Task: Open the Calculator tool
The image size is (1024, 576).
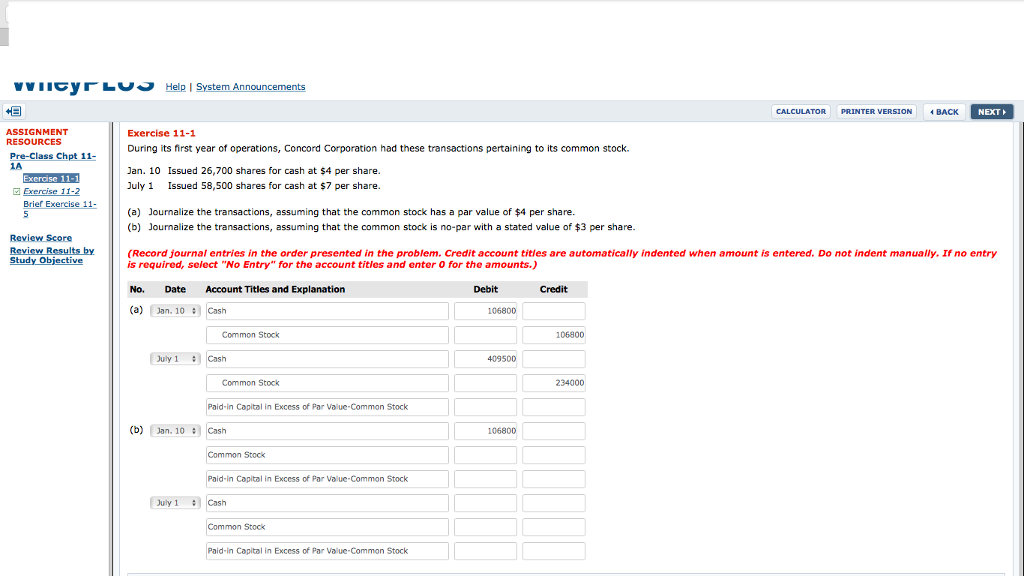Action: 800,112
